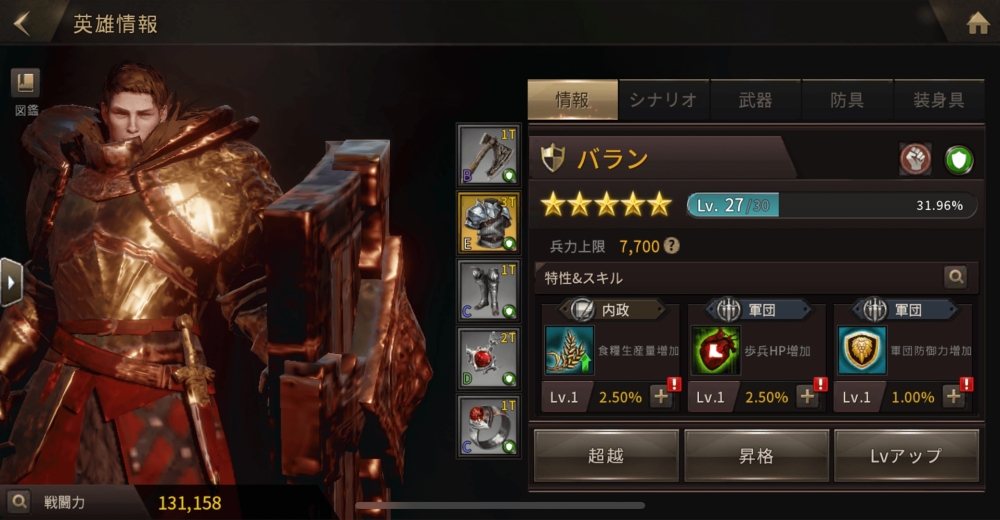Upgrade 歩兵HP増加 skill with plus
Image resolution: width=1000 pixels, height=520 pixels.
point(808,397)
